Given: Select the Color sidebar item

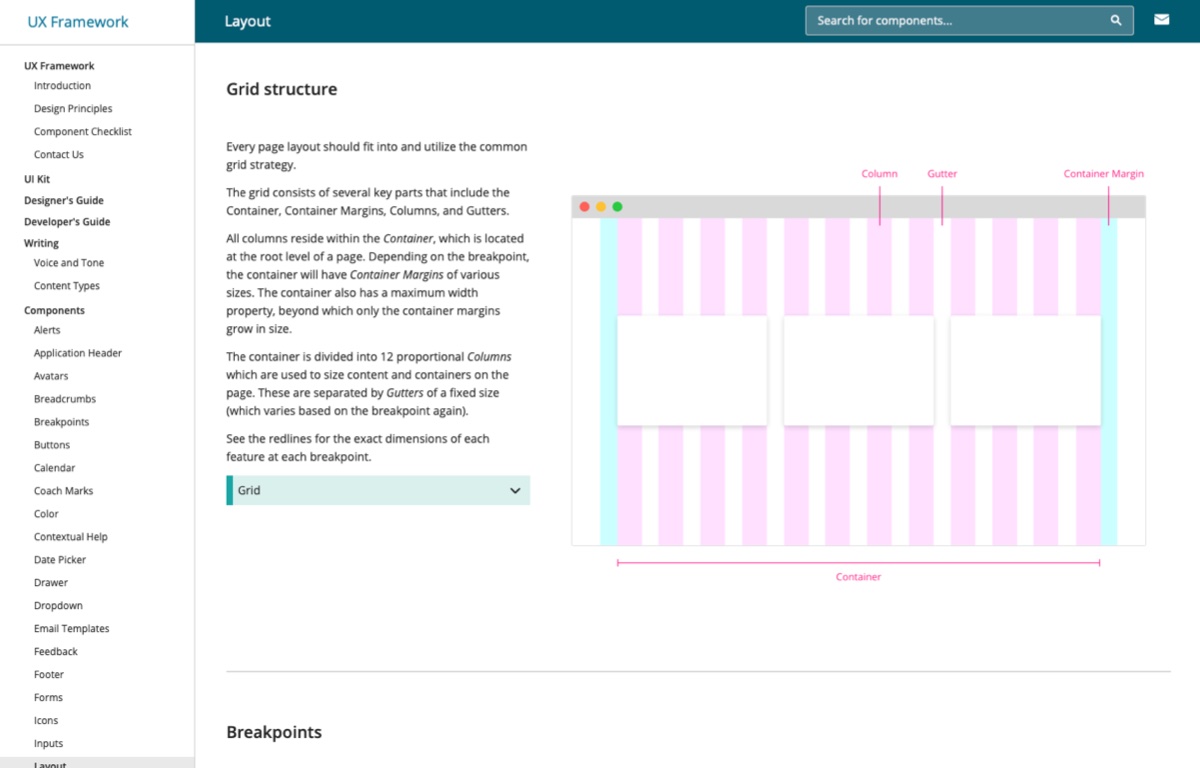Looking at the screenshot, I should [46, 514].
